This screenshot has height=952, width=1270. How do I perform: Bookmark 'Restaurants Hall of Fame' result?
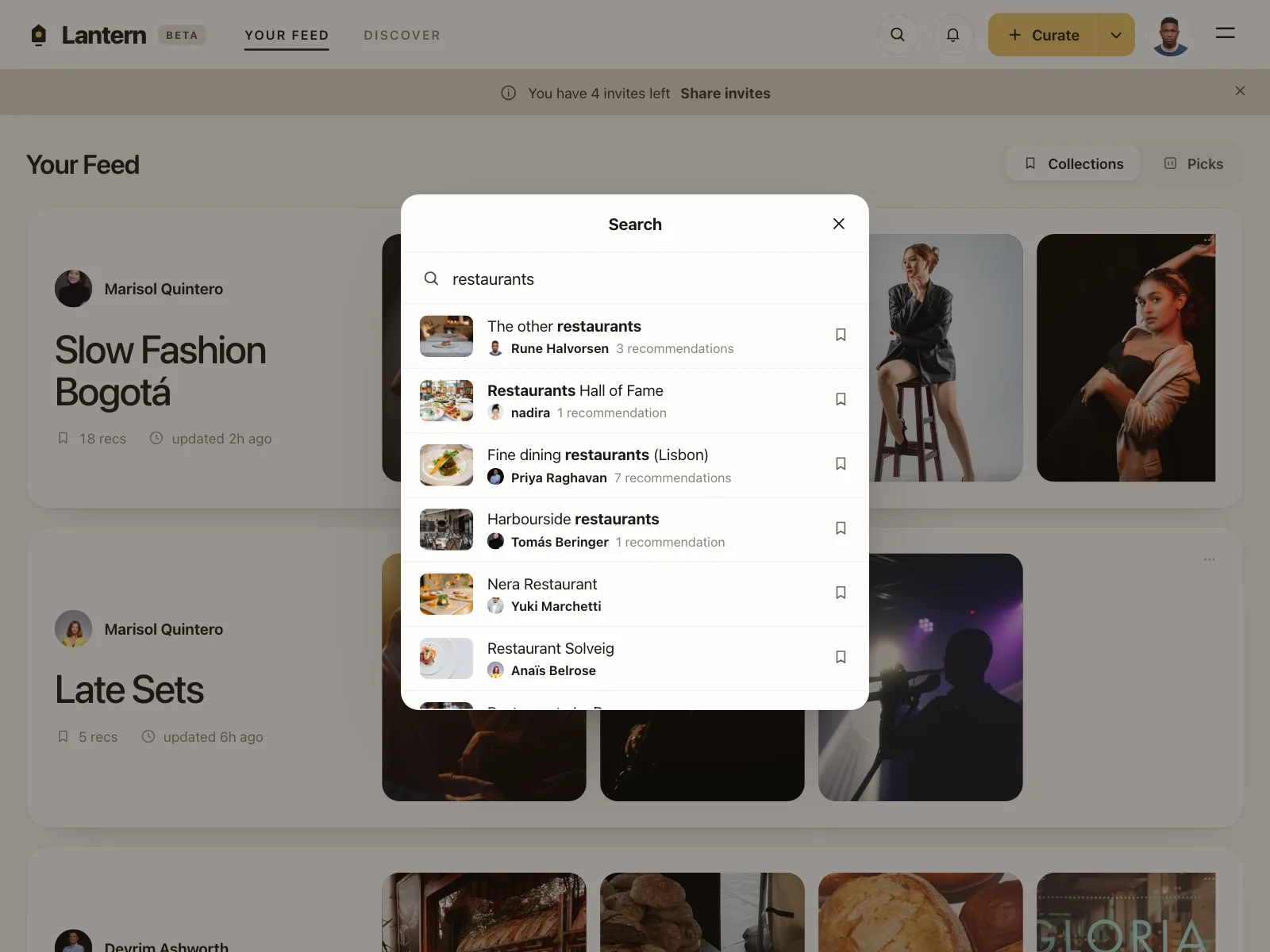[x=841, y=399]
